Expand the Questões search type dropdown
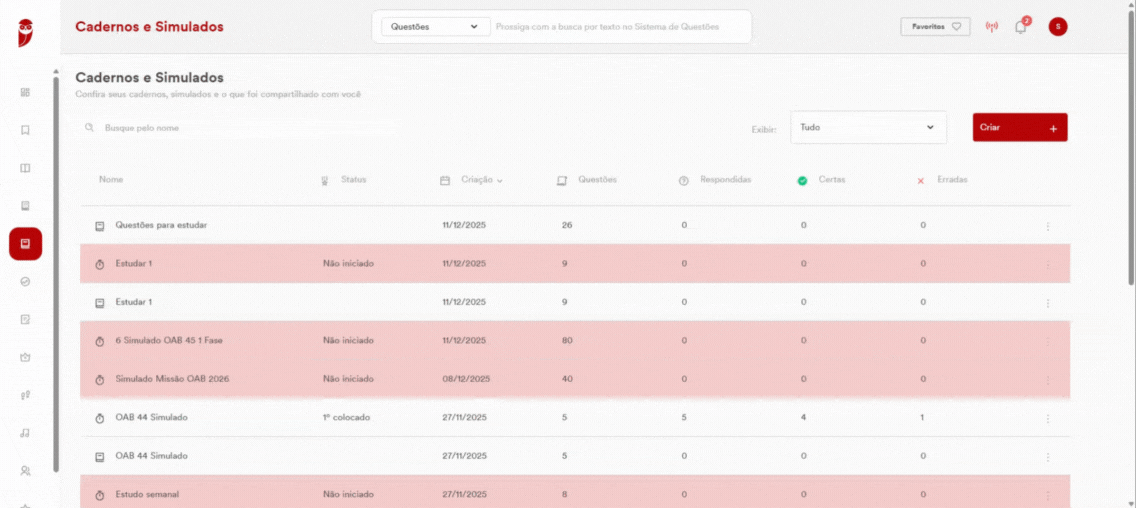Screen dimensions: 1136x508 click(x=435, y=27)
